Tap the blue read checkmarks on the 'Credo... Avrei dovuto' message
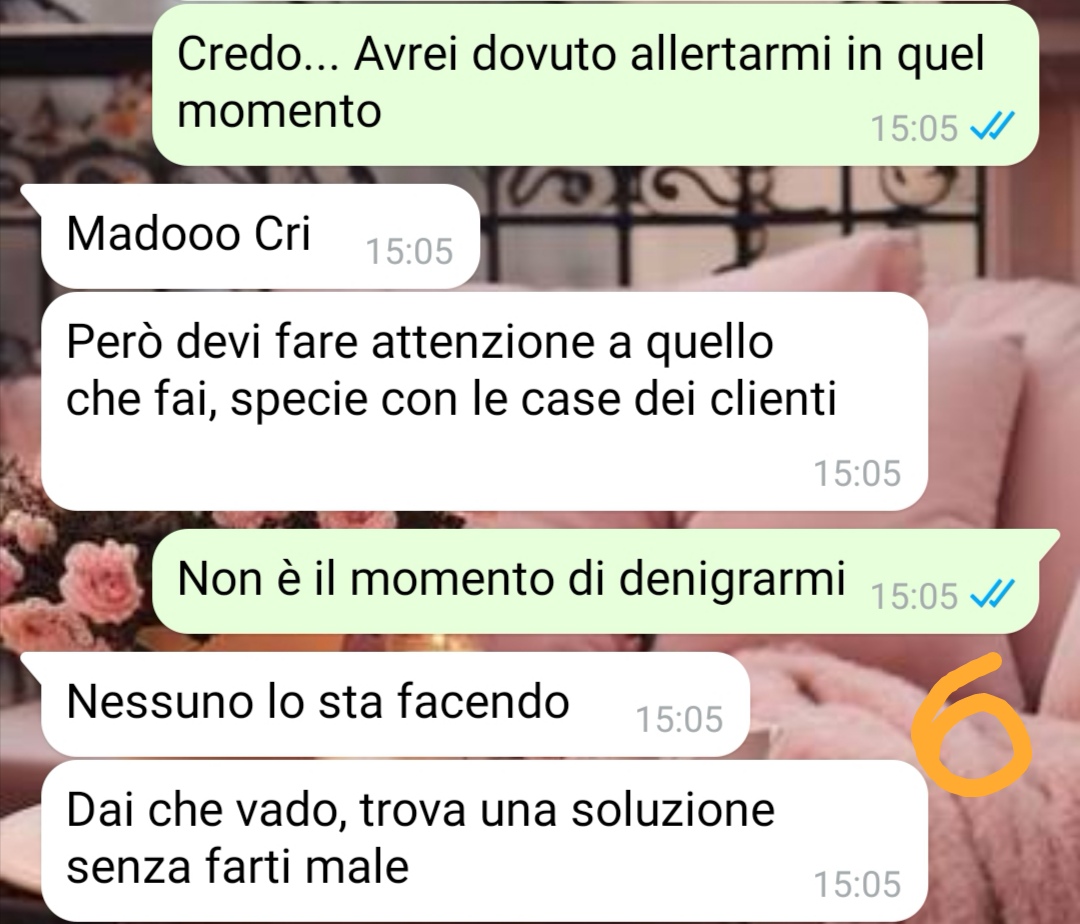Screen dimensions: 1080x924 [992, 127]
